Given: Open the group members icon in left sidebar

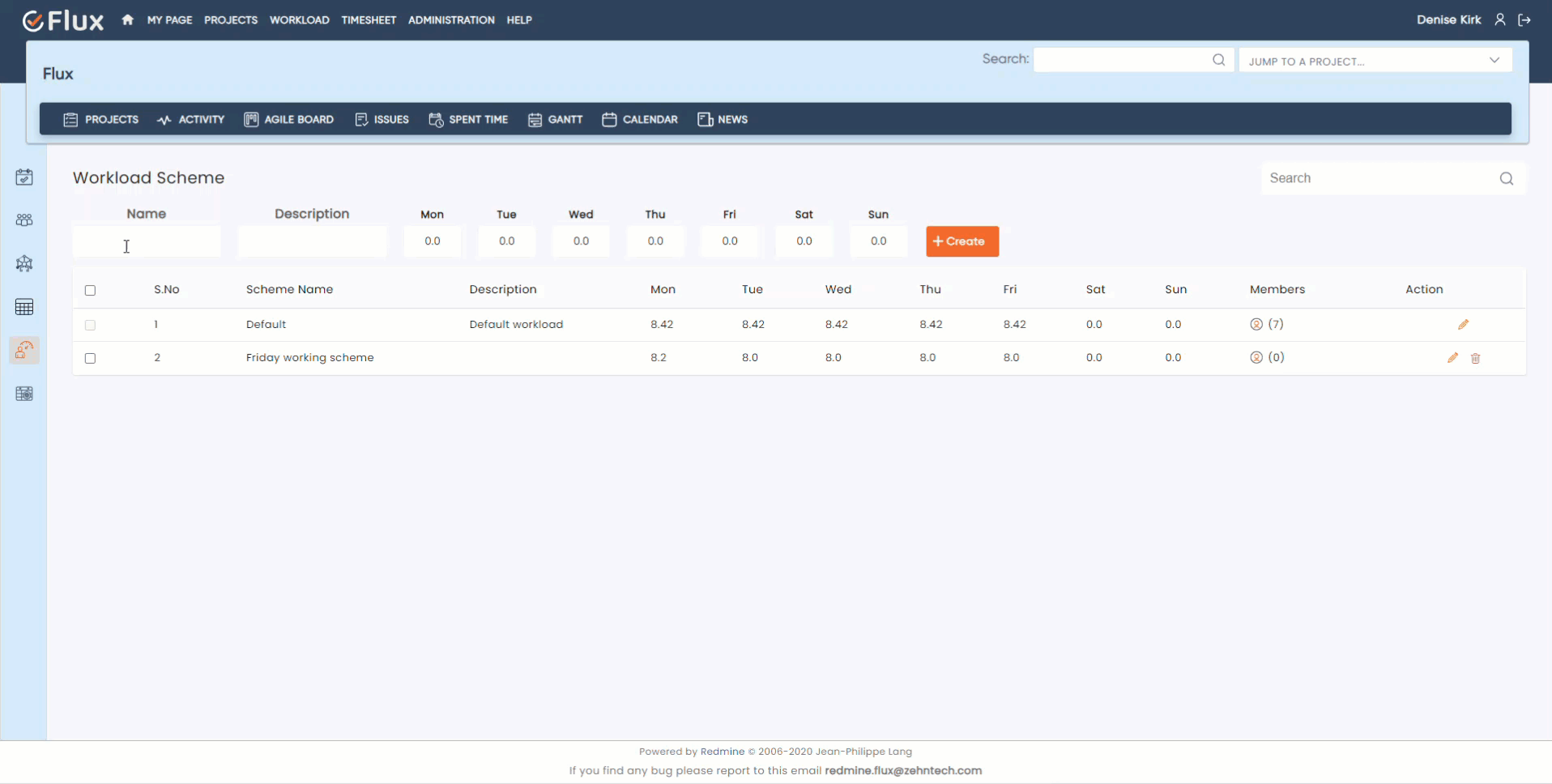Looking at the screenshot, I should pos(24,220).
